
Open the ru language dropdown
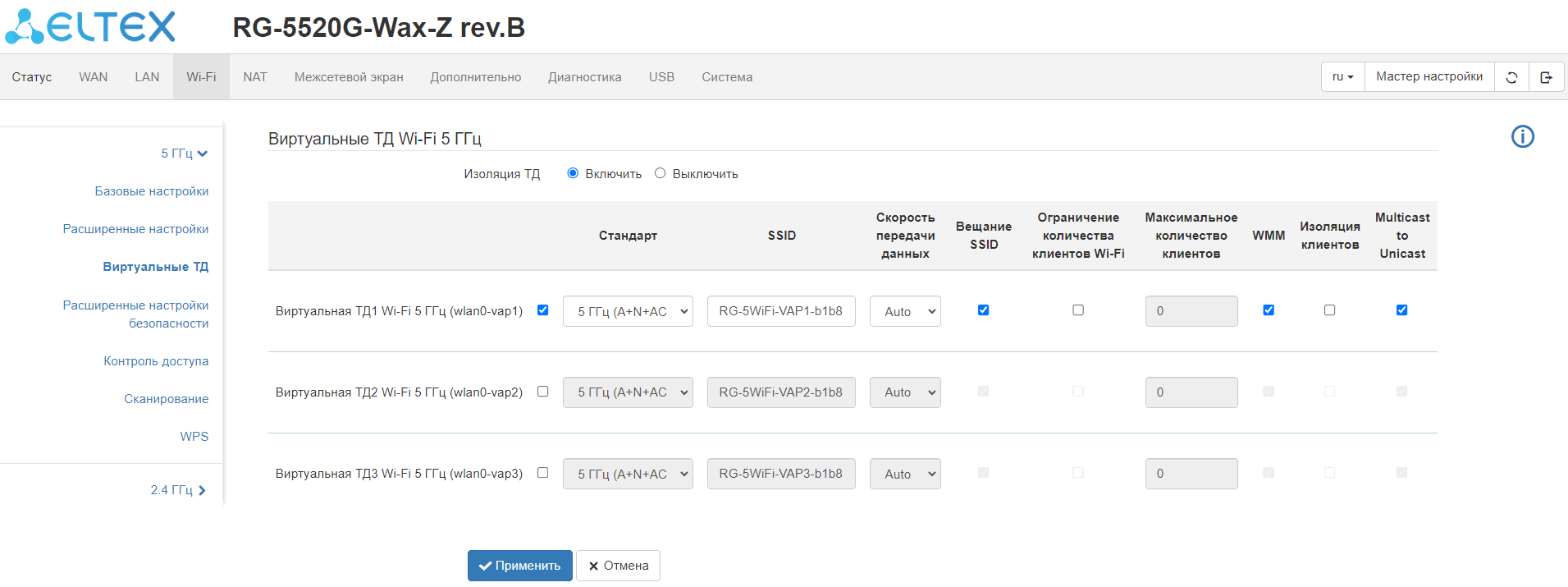point(1342,77)
